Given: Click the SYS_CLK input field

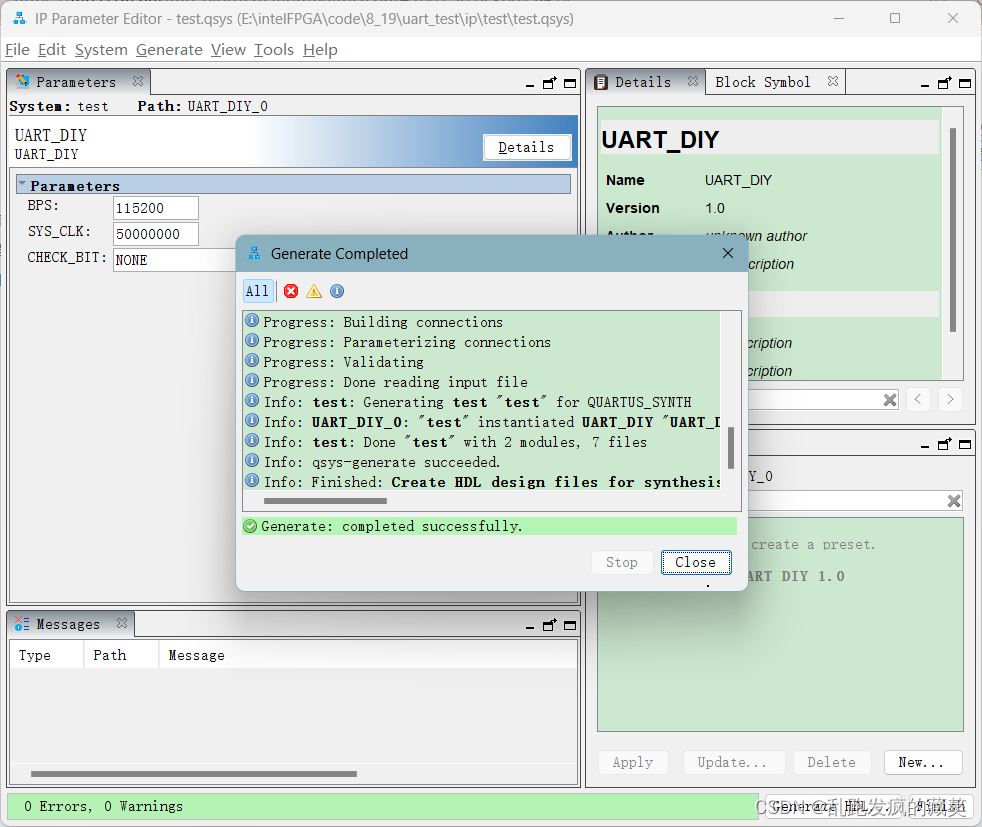Looking at the screenshot, I should coord(155,234).
